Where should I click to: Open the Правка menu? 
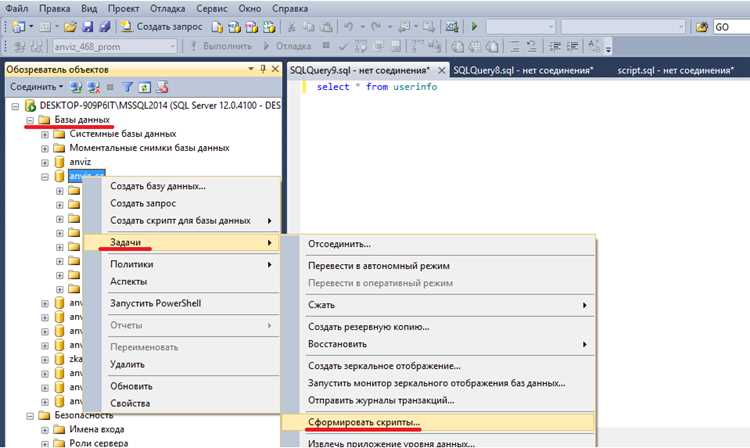click(x=55, y=9)
